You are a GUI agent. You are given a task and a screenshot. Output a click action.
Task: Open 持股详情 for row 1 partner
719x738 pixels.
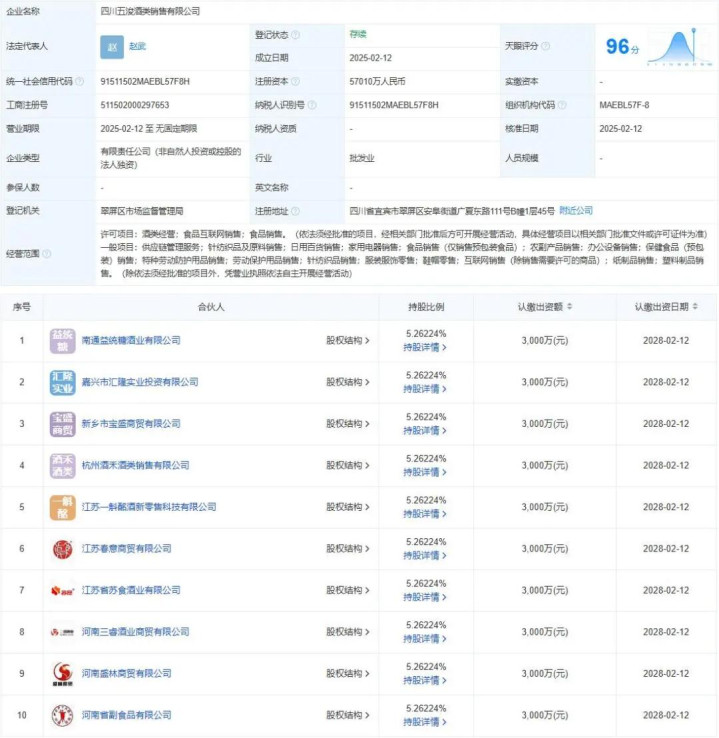(x=425, y=347)
